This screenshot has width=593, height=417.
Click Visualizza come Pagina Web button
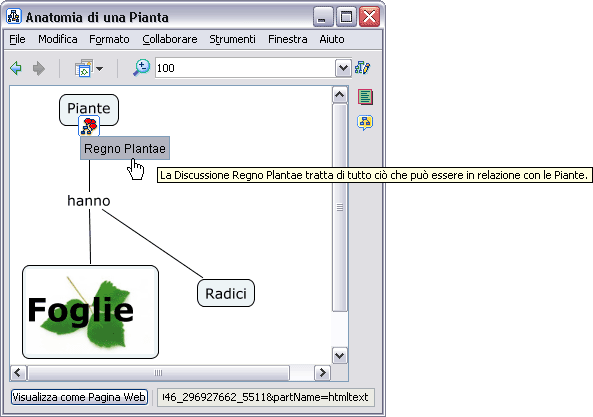pos(79,397)
